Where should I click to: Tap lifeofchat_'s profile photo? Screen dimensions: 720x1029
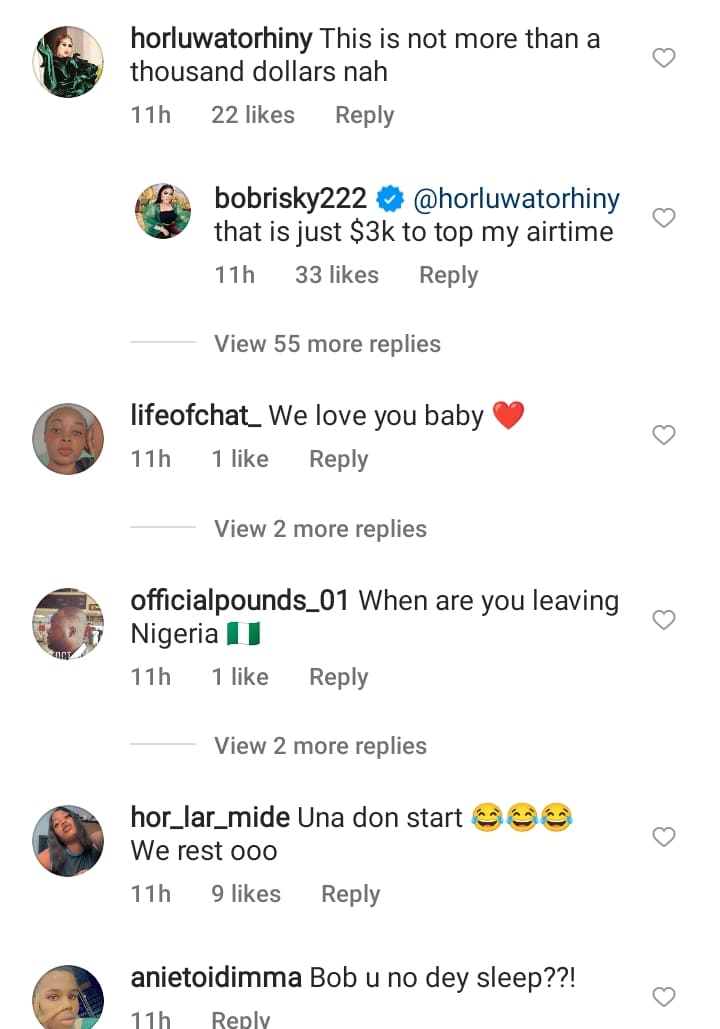(68, 438)
